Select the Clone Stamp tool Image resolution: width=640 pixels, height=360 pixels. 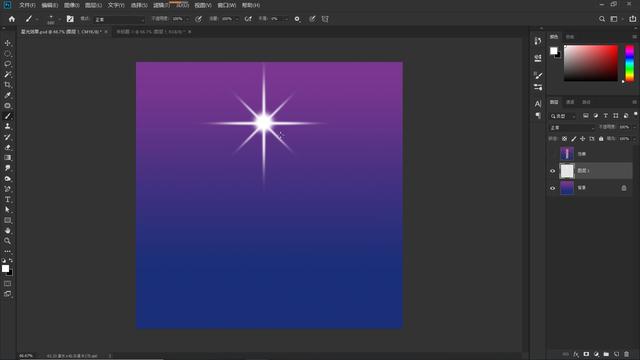coord(7,127)
